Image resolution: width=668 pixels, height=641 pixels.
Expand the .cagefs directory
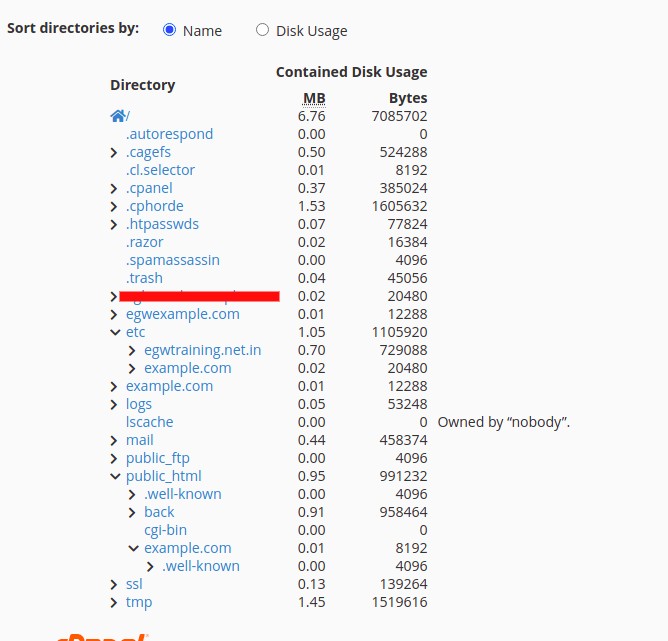click(114, 152)
